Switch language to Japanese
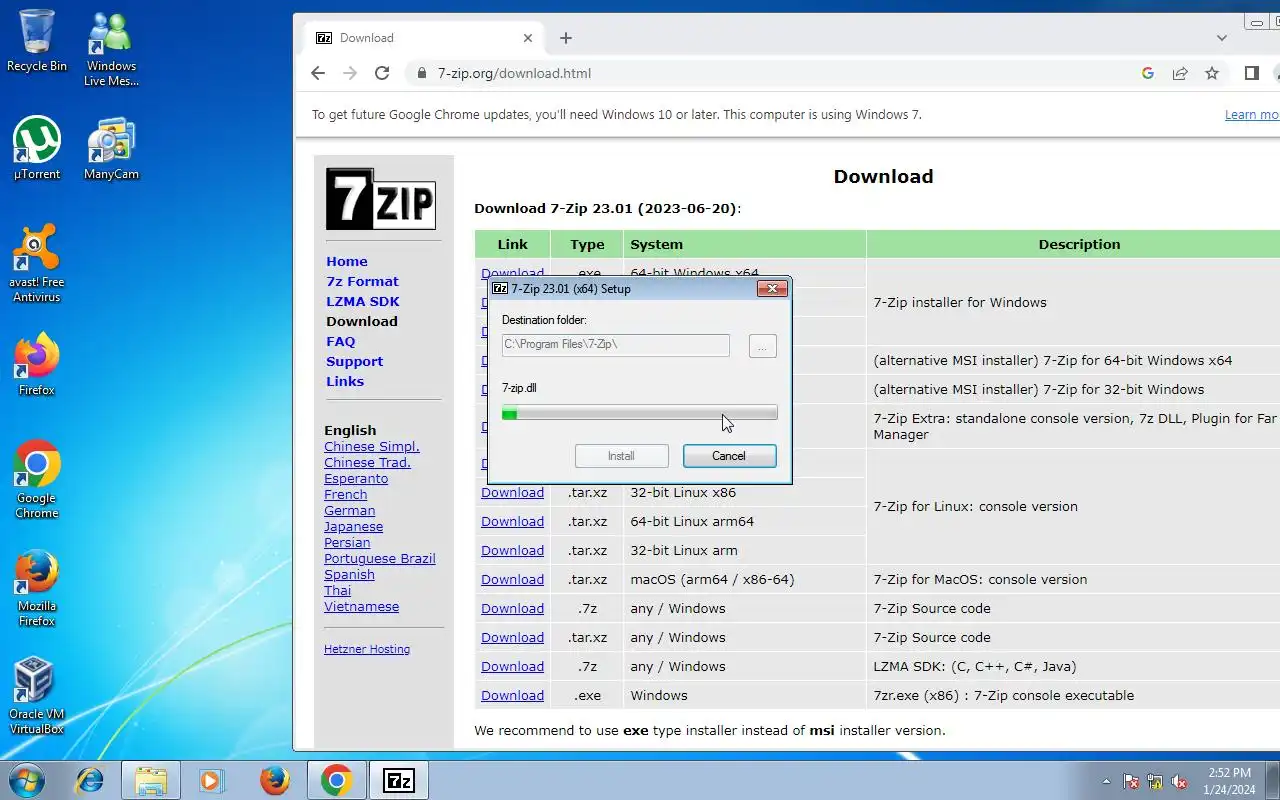The height and width of the screenshot is (800, 1280). (353, 526)
